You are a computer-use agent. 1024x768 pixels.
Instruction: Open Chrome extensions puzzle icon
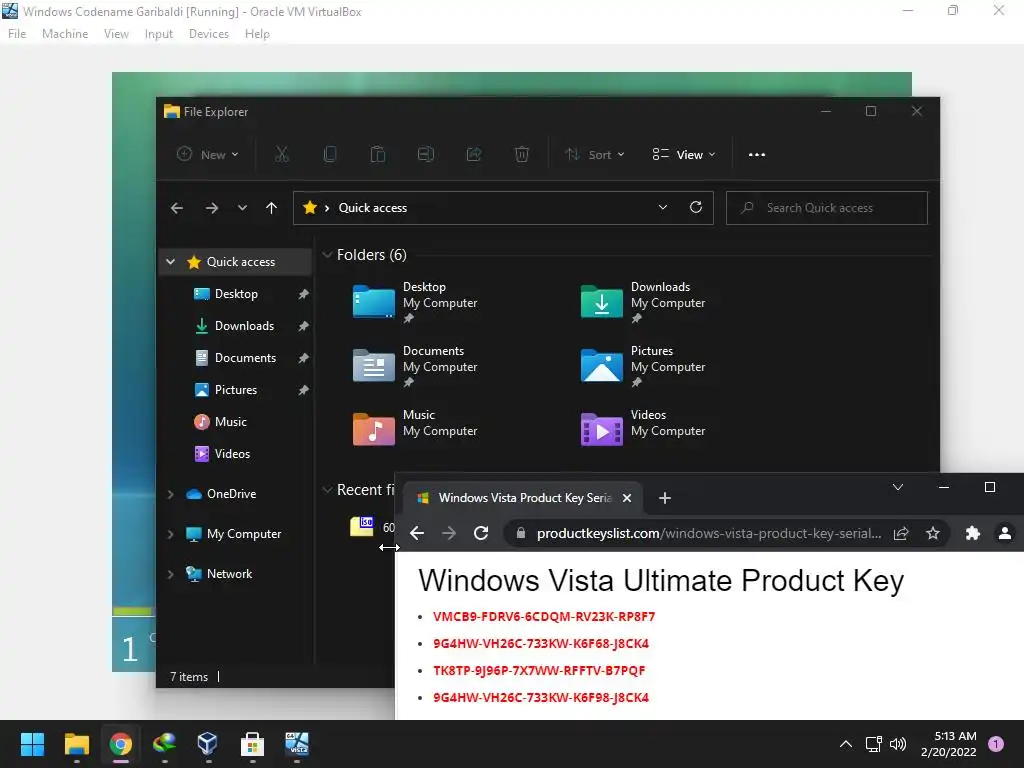[972, 533]
